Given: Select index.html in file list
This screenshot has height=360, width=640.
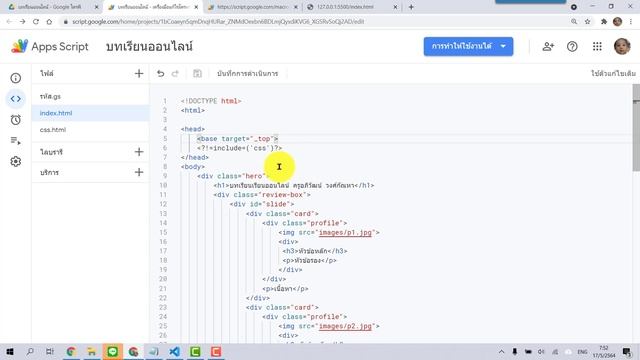Looking at the screenshot, I should click(x=90, y=113).
